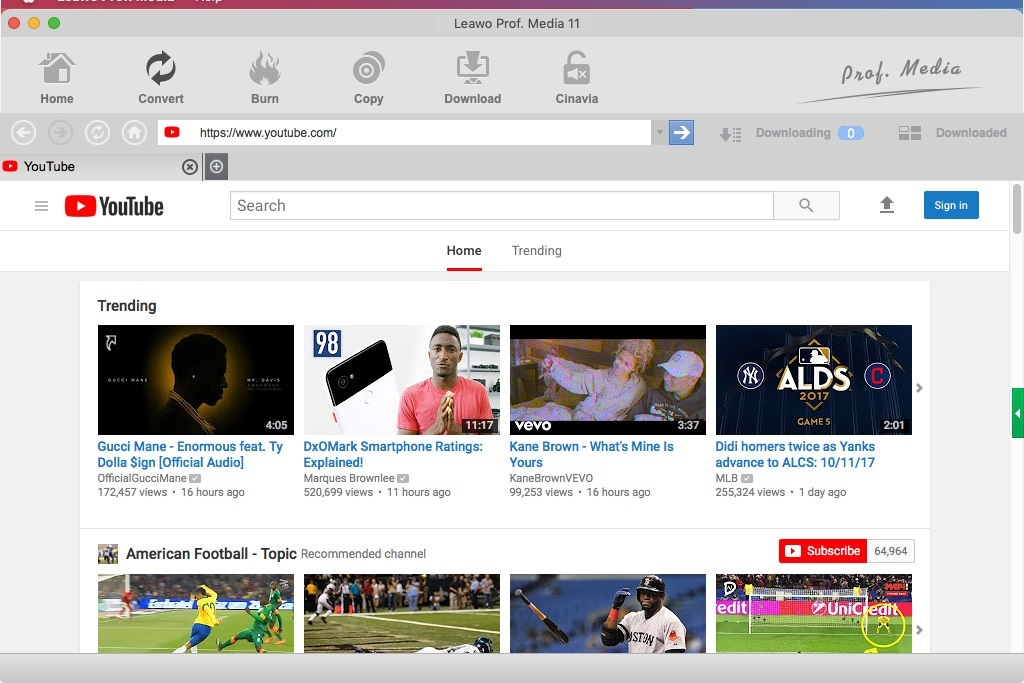Close the YouTube browser tab
This screenshot has height=683, width=1024.
(x=189, y=167)
